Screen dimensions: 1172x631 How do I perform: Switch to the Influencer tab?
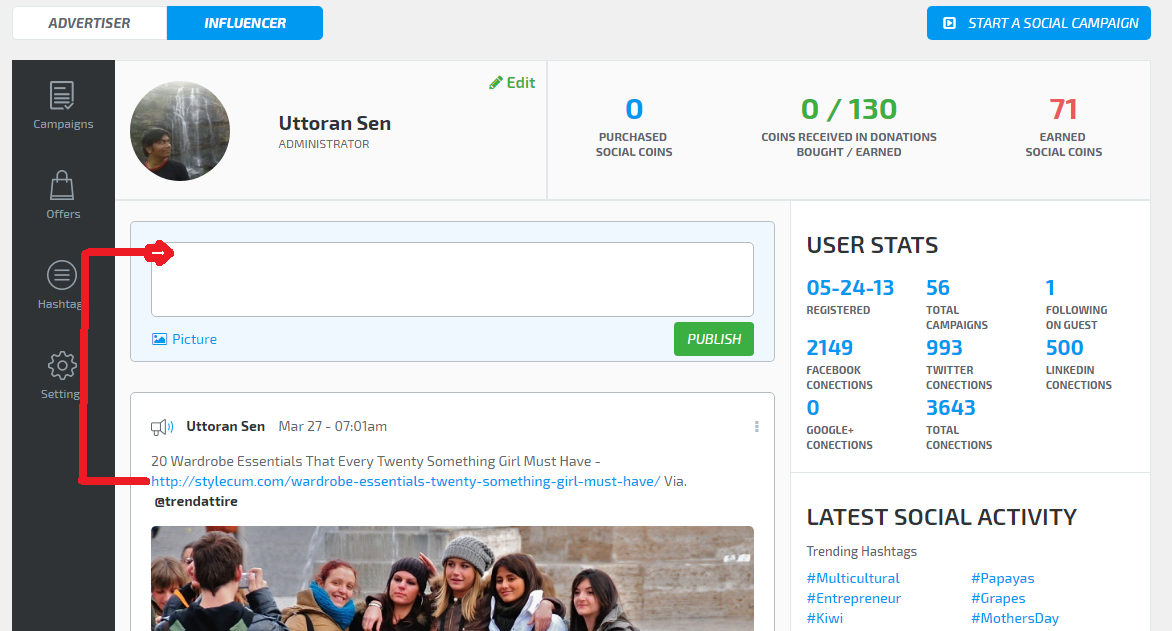(x=245, y=23)
